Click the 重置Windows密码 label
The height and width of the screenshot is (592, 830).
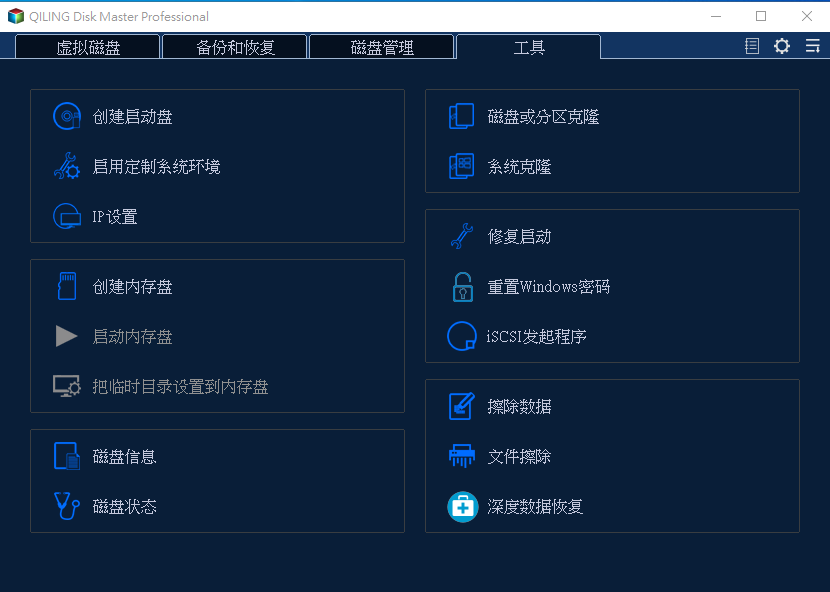(548, 286)
